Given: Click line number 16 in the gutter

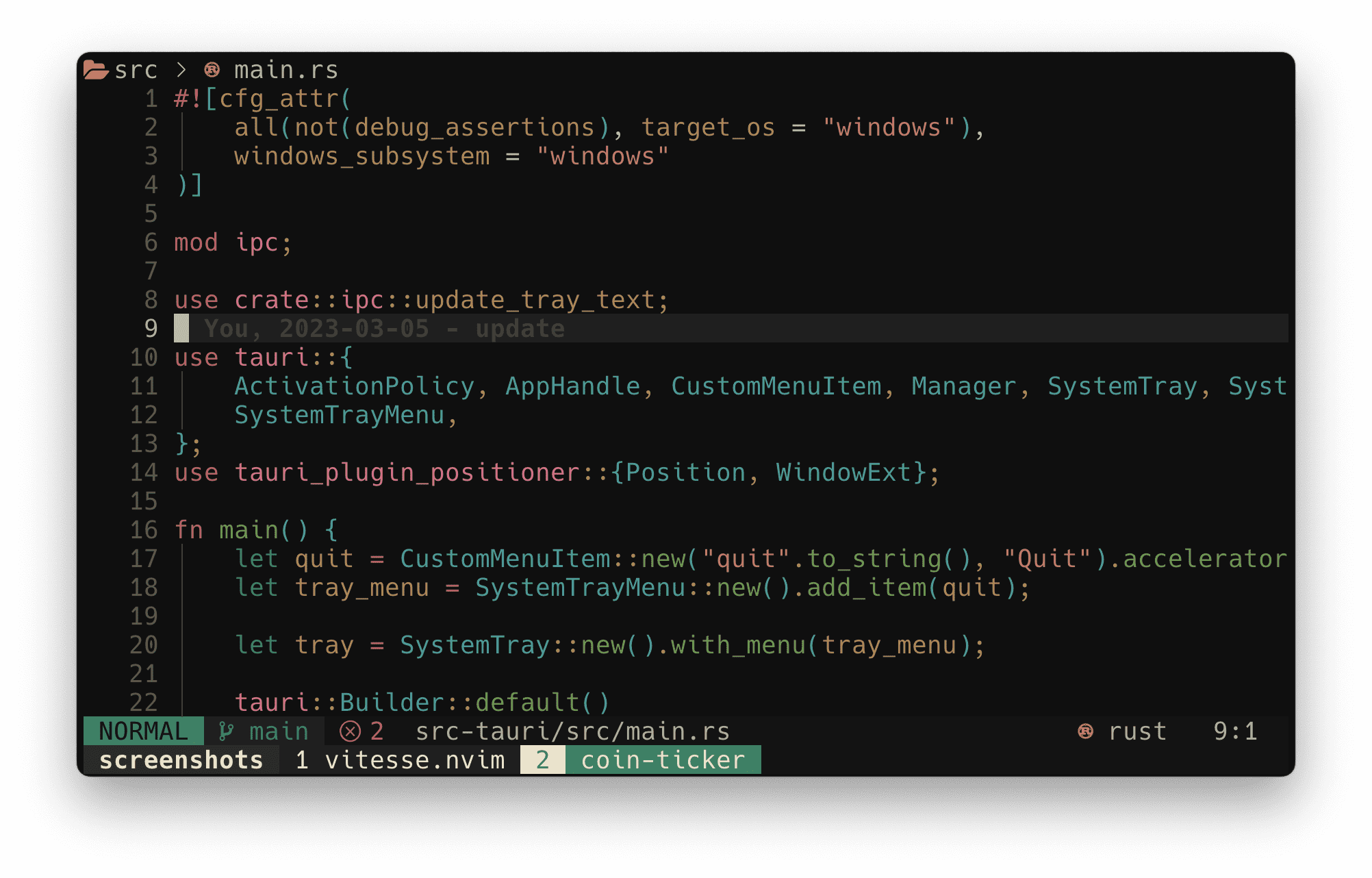Looking at the screenshot, I should pos(144,530).
